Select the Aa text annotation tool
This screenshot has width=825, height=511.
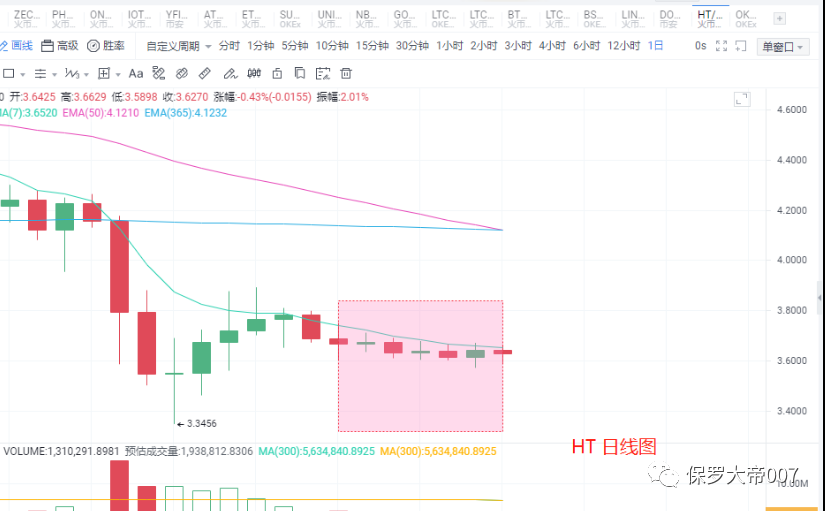(136, 74)
